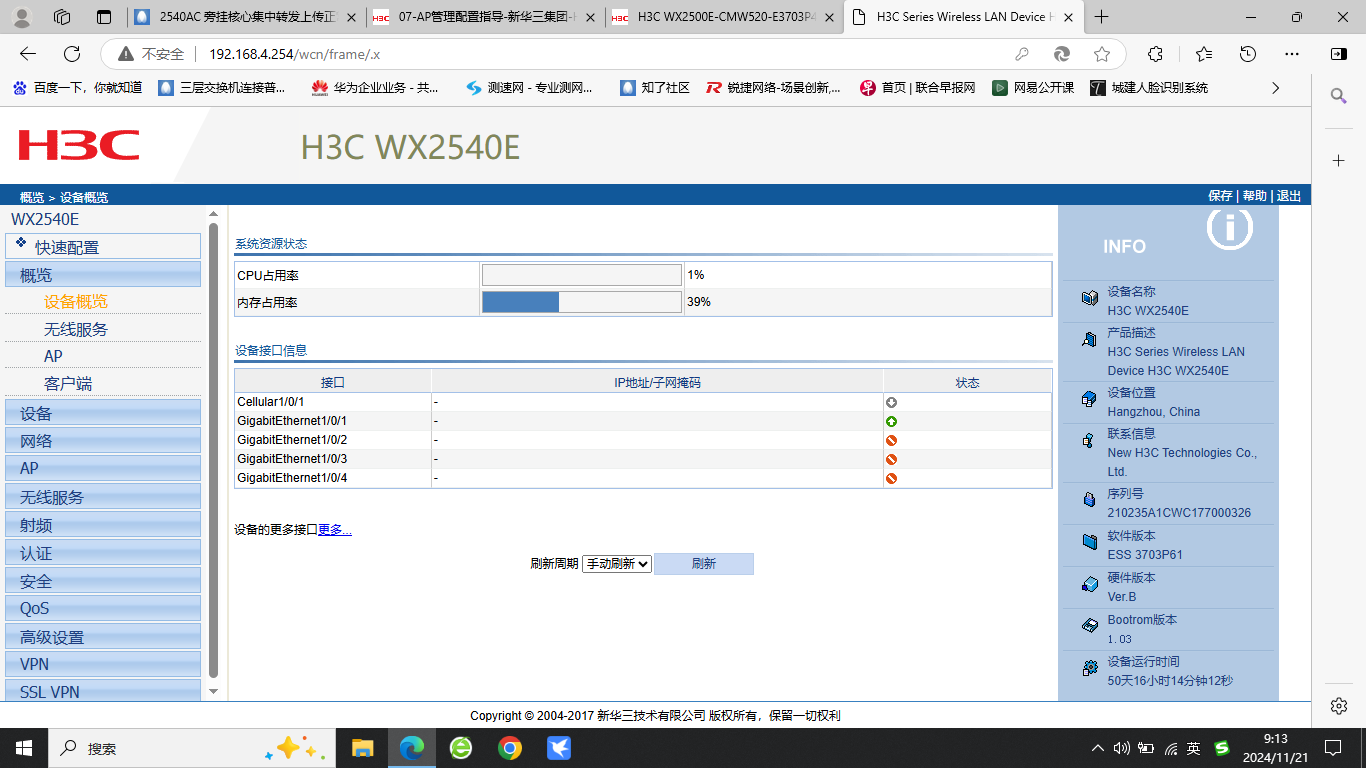The height and width of the screenshot is (768, 1366).
Task: Click the 内存占用率 progress bar
Action: tap(582, 302)
